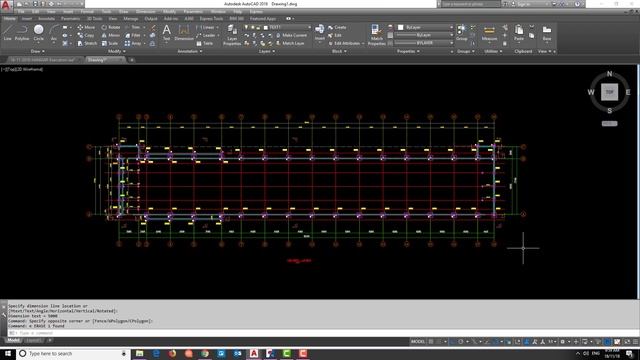Open the notification center in system tray

(x=629, y=353)
